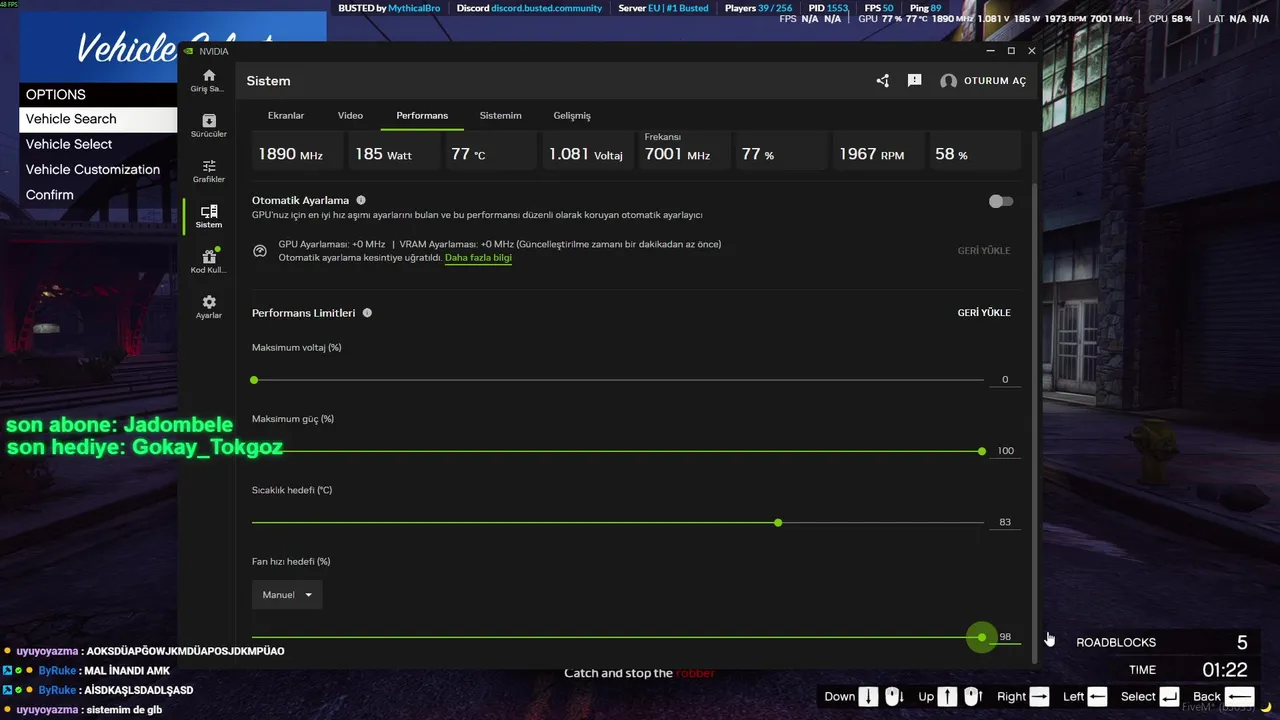Open the Grafikler sidebar section

[x=209, y=166]
